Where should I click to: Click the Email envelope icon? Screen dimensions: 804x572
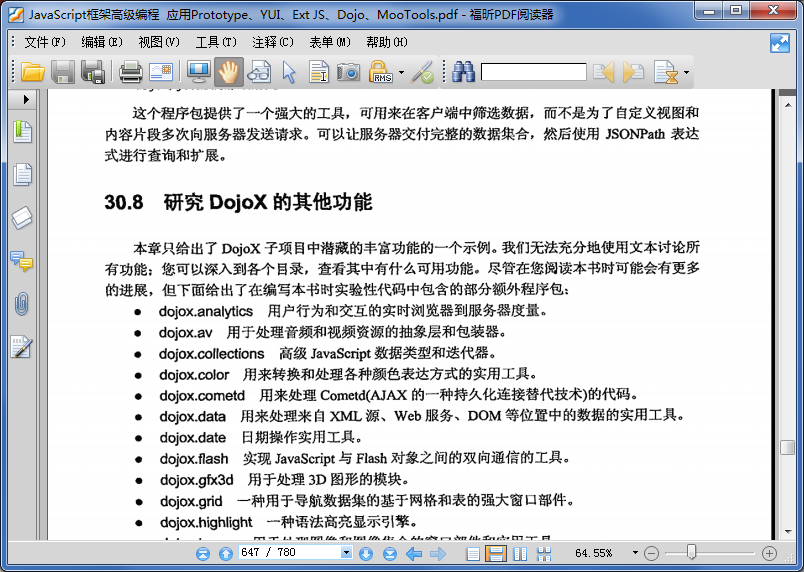pyautogui.click(x=160, y=72)
